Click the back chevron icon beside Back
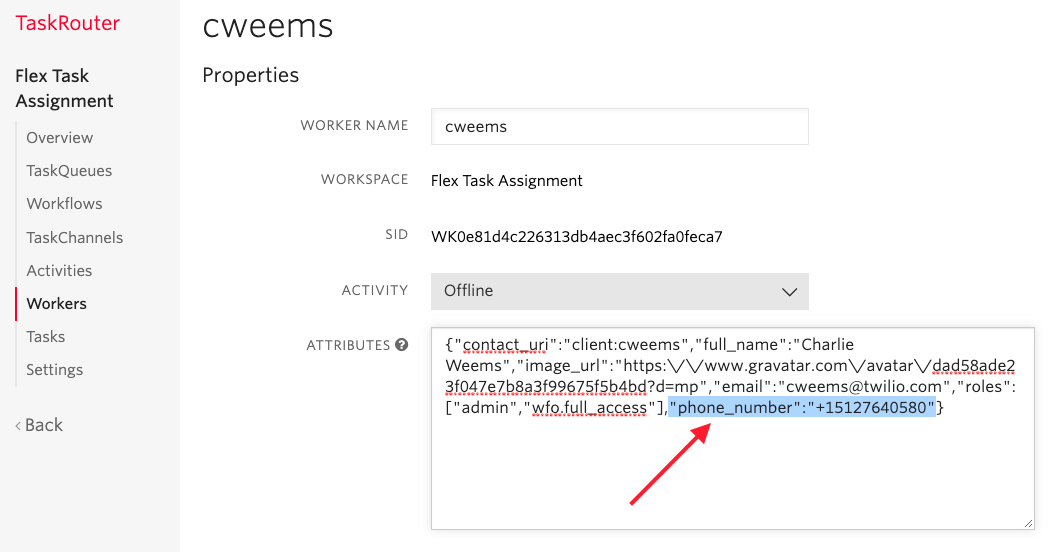 click(x=18, y=426)
